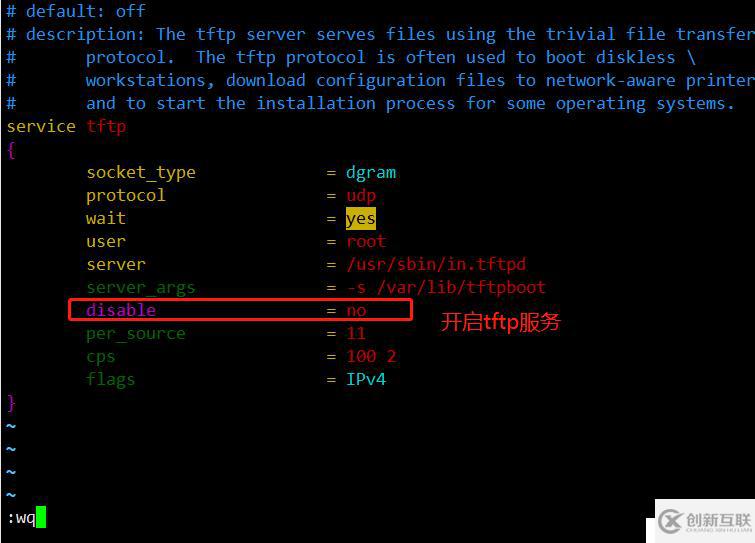Click the '100 2' cps value
The width and height of the screenshot is (755, 543).
[x=371, y=356]
